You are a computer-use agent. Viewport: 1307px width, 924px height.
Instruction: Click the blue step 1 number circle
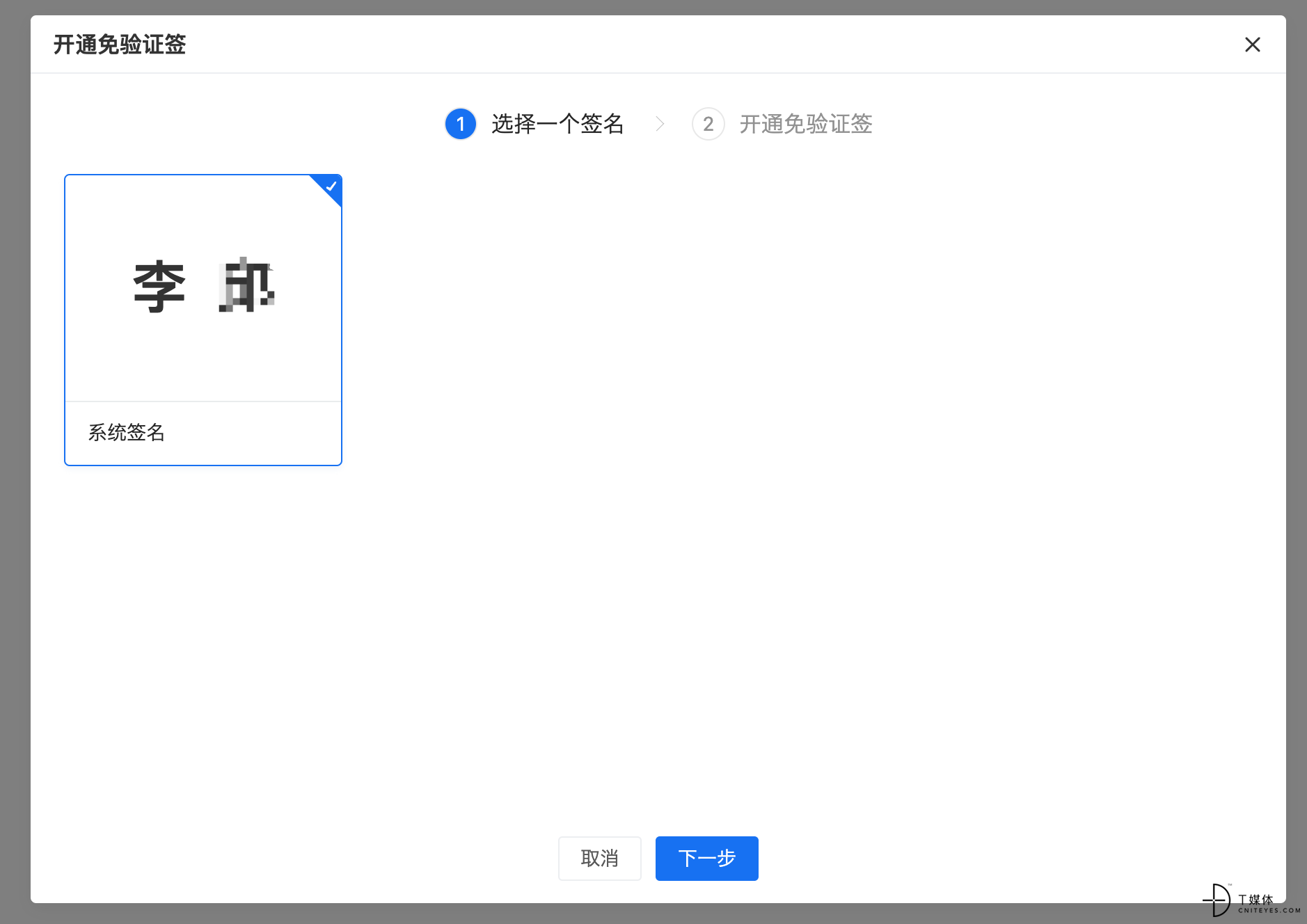tap(460, 124)
